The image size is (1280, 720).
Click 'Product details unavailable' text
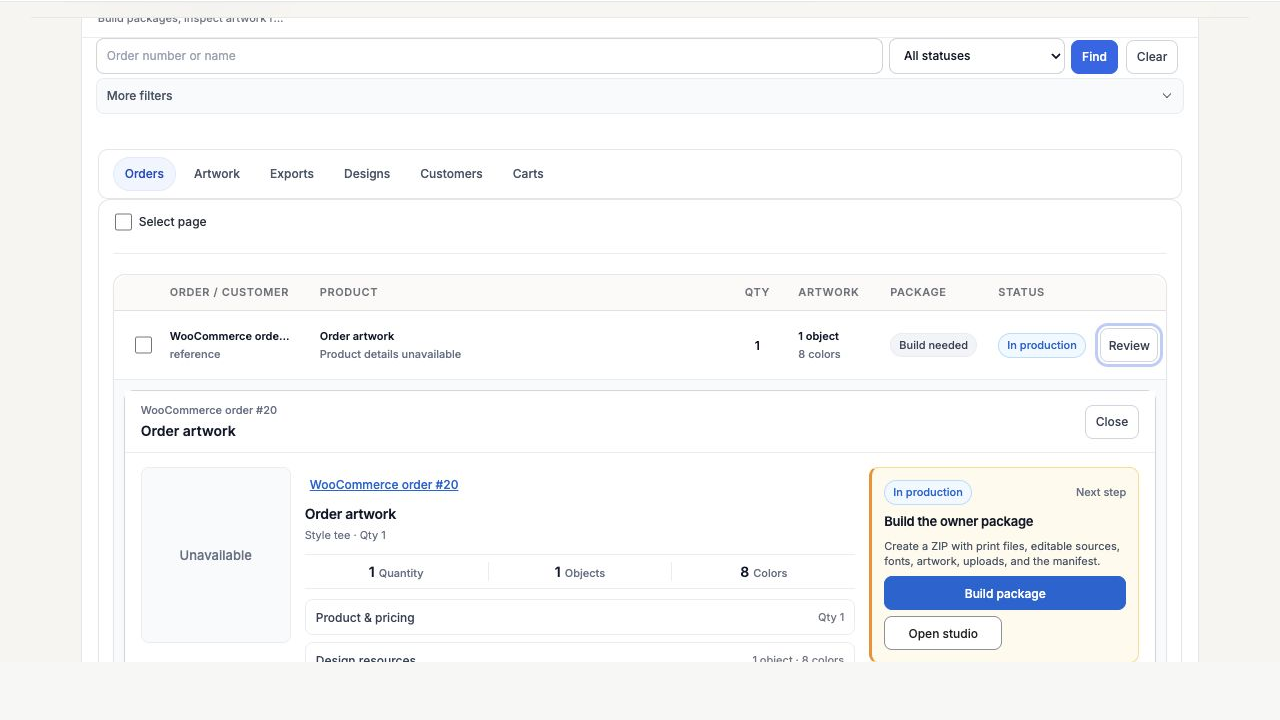point(390,354)
